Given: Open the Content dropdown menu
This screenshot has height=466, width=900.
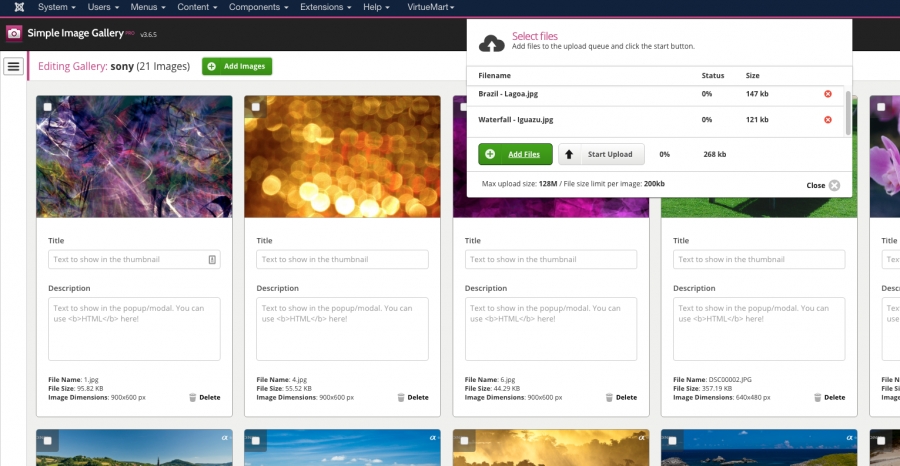Looking at the screenshot, I should tap(197, 7).
